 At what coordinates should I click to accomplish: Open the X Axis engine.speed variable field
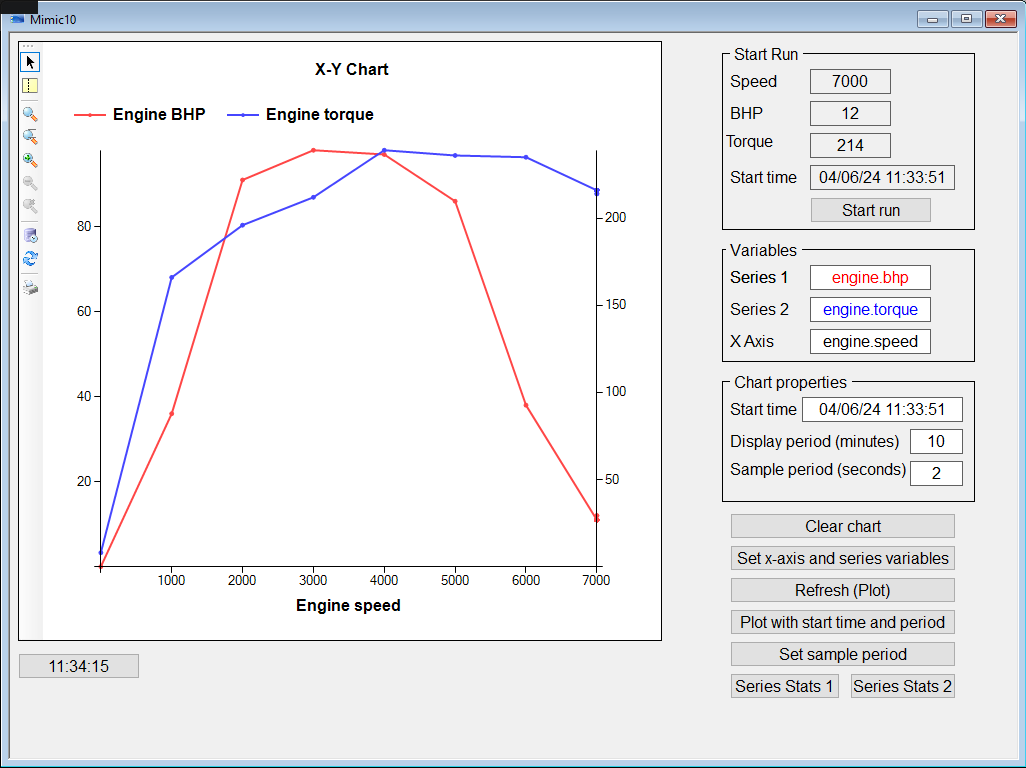tap(869, 341)
